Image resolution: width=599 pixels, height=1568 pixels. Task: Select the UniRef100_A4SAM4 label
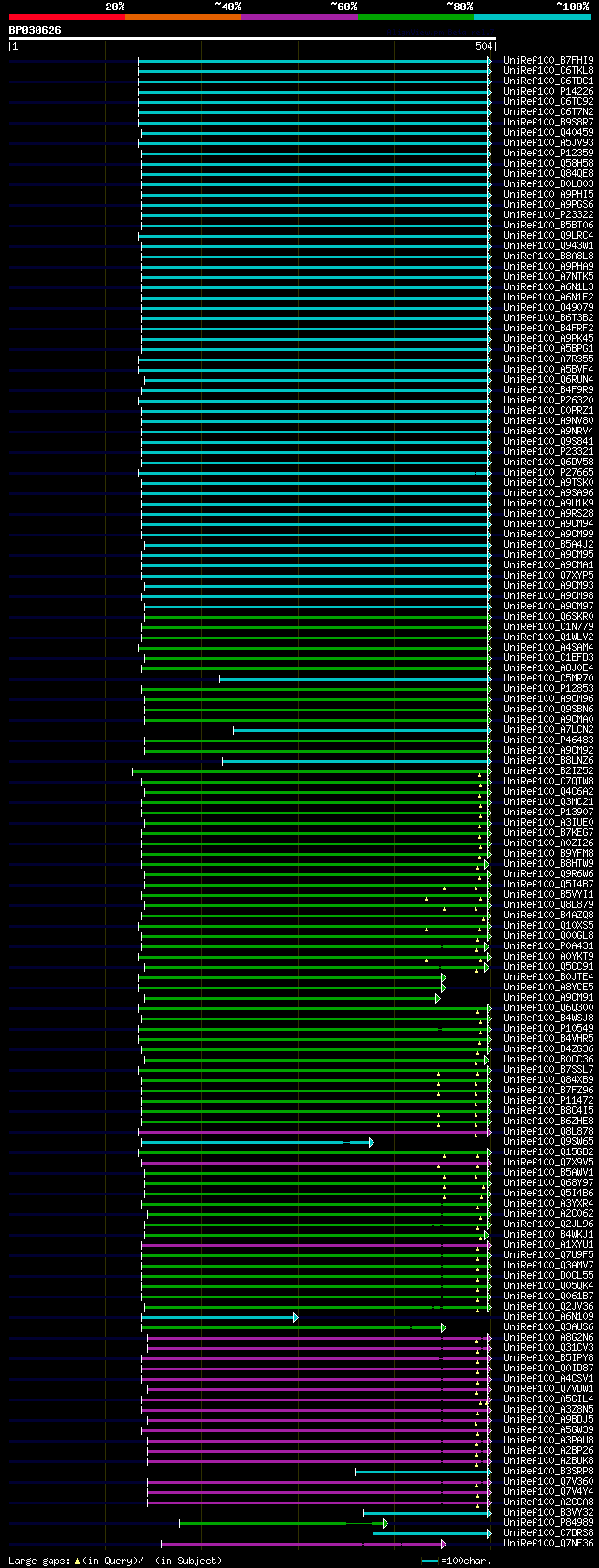[548, 647]
